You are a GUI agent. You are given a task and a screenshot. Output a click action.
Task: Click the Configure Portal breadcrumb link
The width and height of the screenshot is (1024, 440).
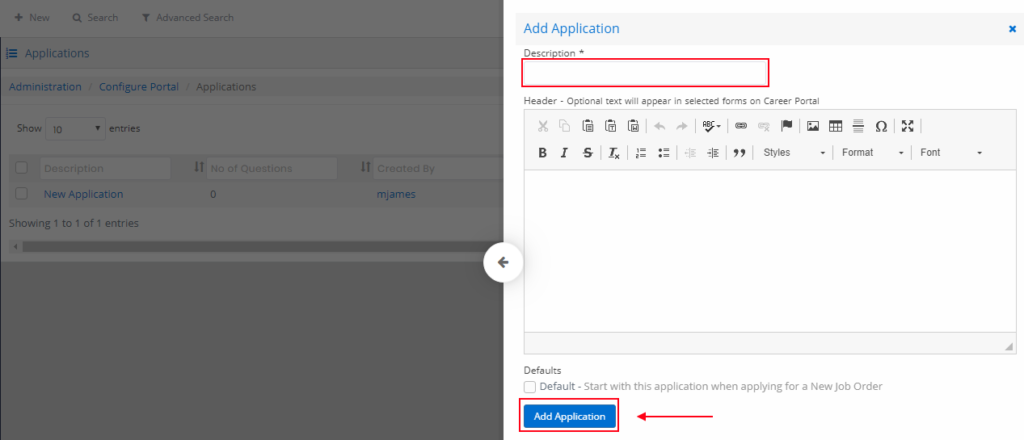(x=139, y=86)
